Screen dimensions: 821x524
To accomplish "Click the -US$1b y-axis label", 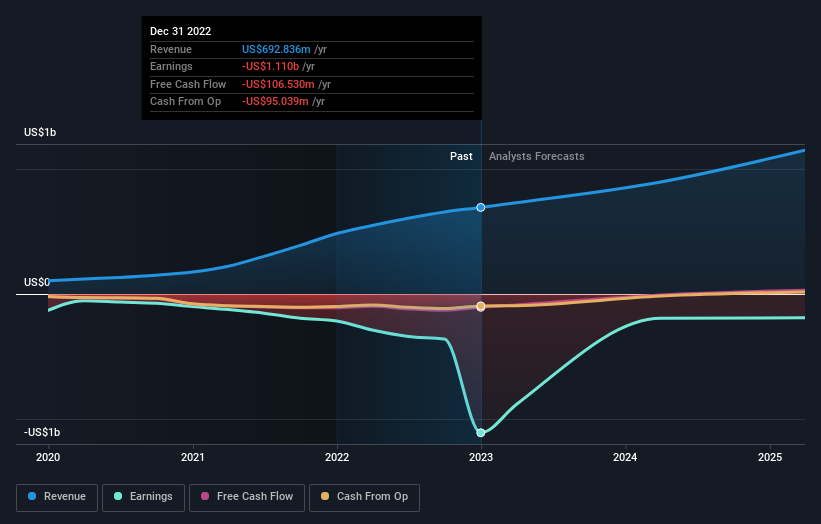I will [42, 432].
